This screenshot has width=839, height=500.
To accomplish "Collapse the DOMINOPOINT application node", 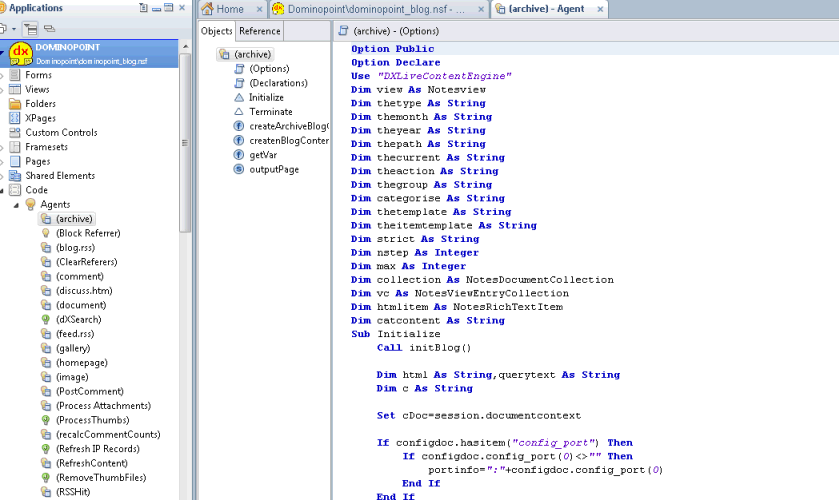I will pyautogui.click(x=2, y=54).
